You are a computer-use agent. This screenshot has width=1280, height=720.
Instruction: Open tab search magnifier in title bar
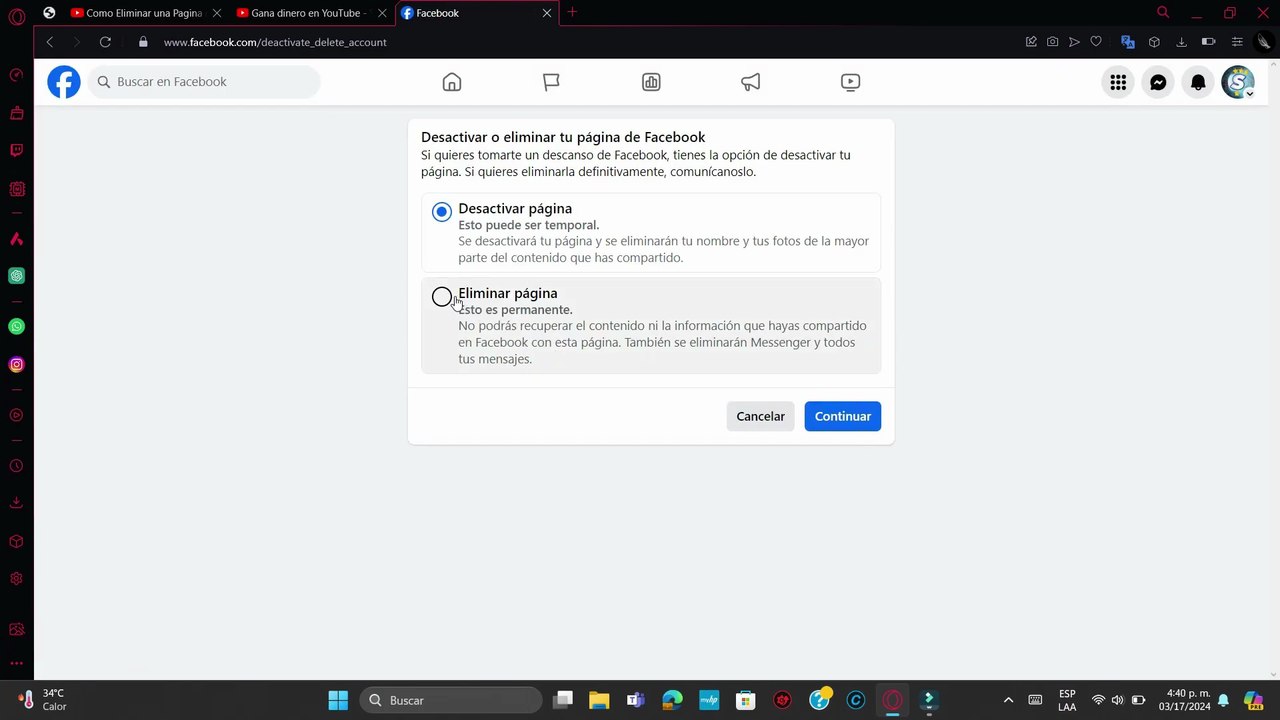click(1163, 13)
